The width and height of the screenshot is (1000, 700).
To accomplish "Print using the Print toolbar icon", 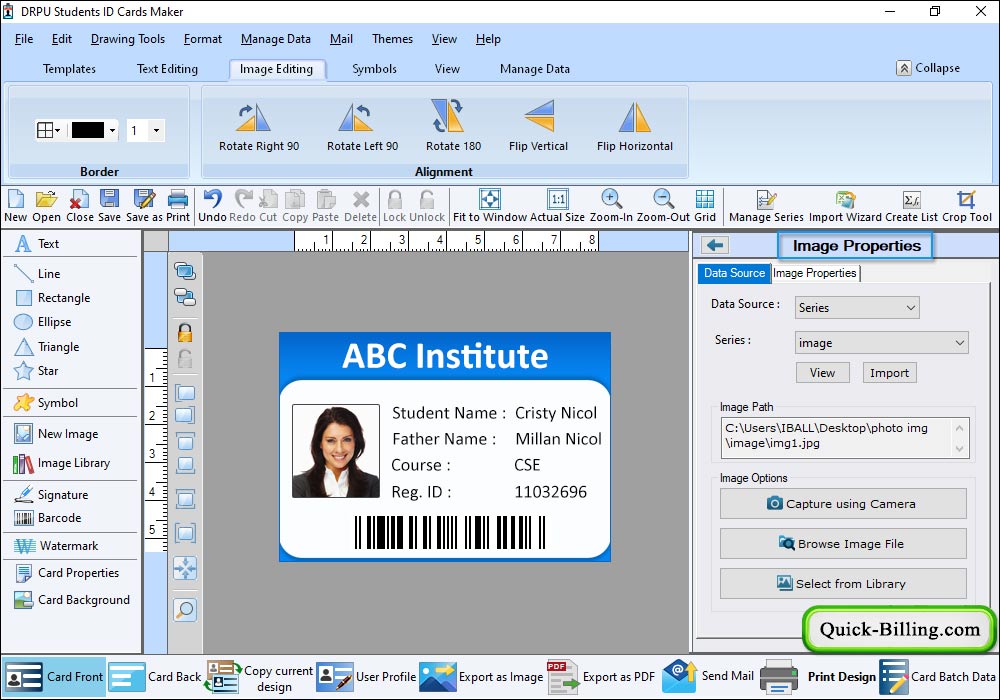I will click(x=178, y=206).
